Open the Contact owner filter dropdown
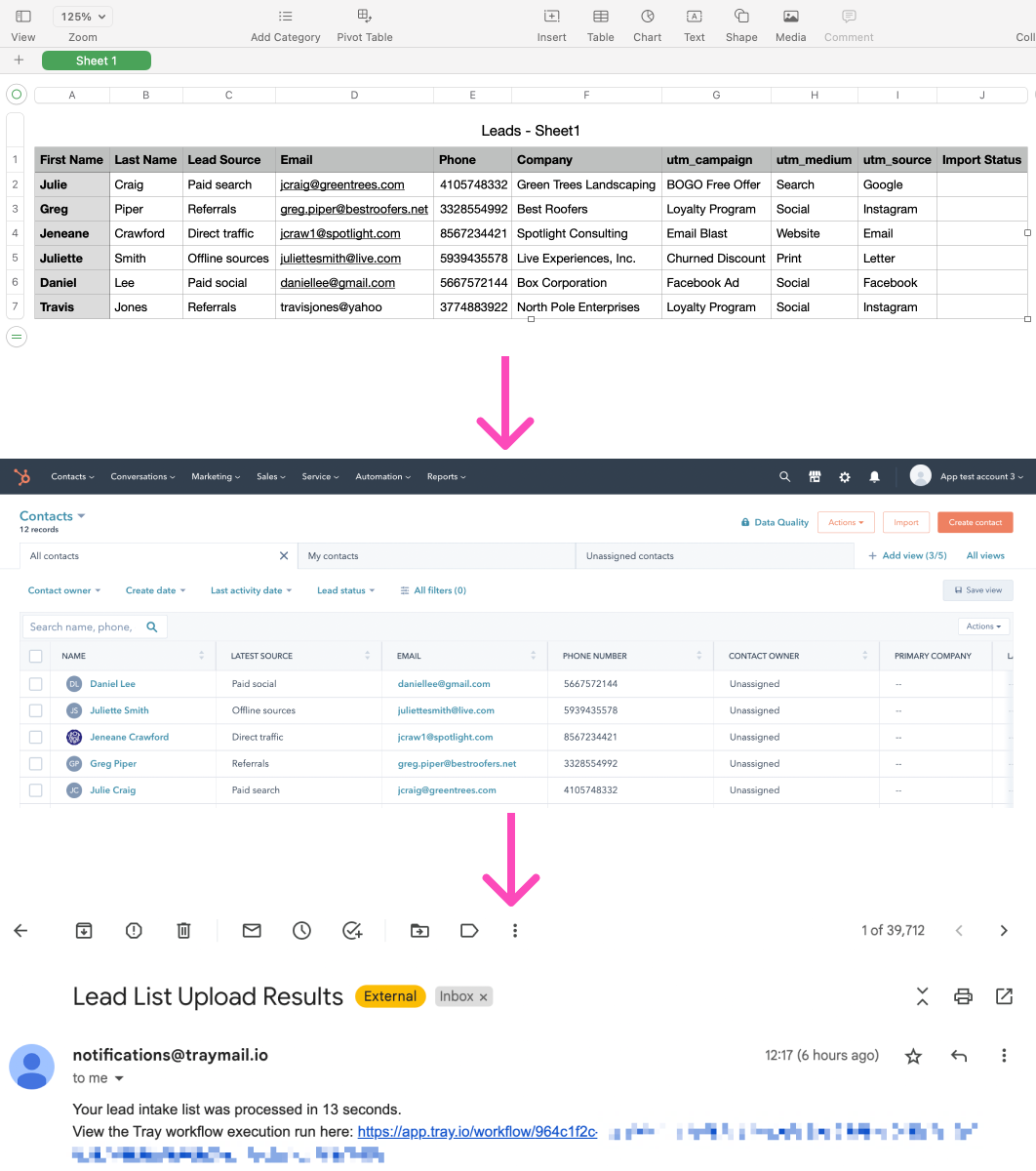The image size is (1036, 1171). pos(64,590)
